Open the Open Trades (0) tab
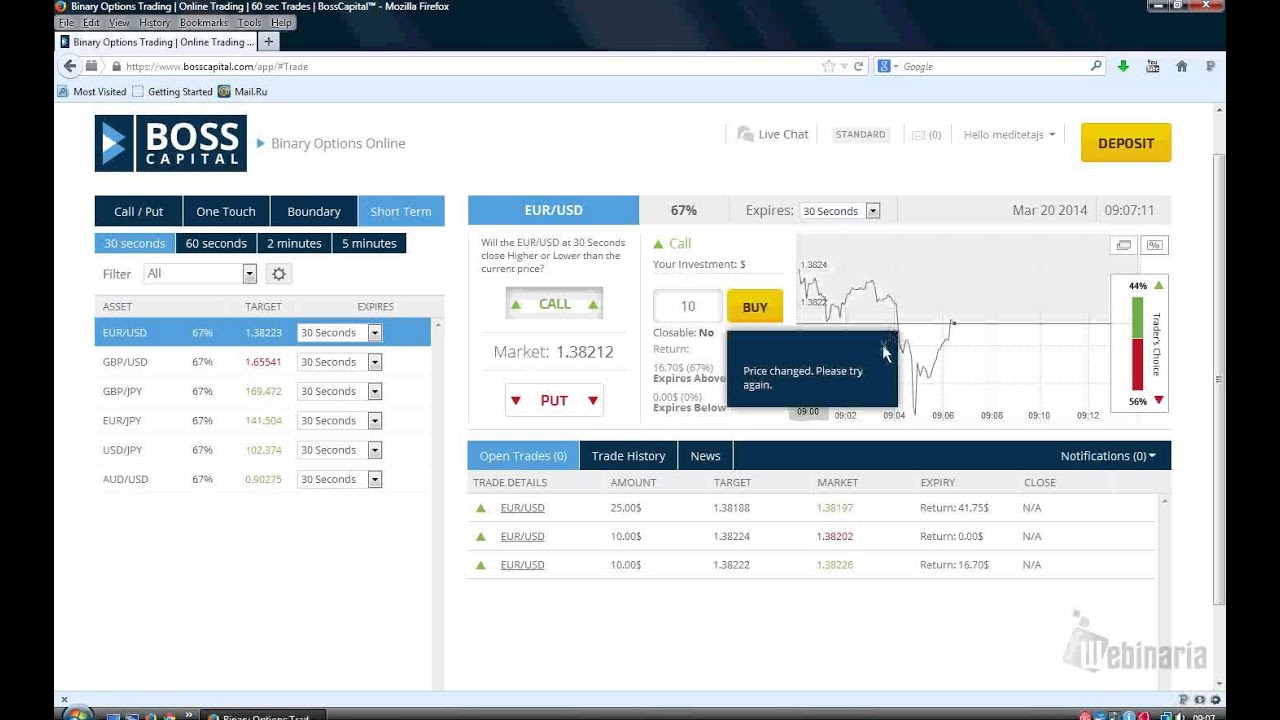Image resolution: width=1280 pixels, height=720 pixels. tap(523, 456)
